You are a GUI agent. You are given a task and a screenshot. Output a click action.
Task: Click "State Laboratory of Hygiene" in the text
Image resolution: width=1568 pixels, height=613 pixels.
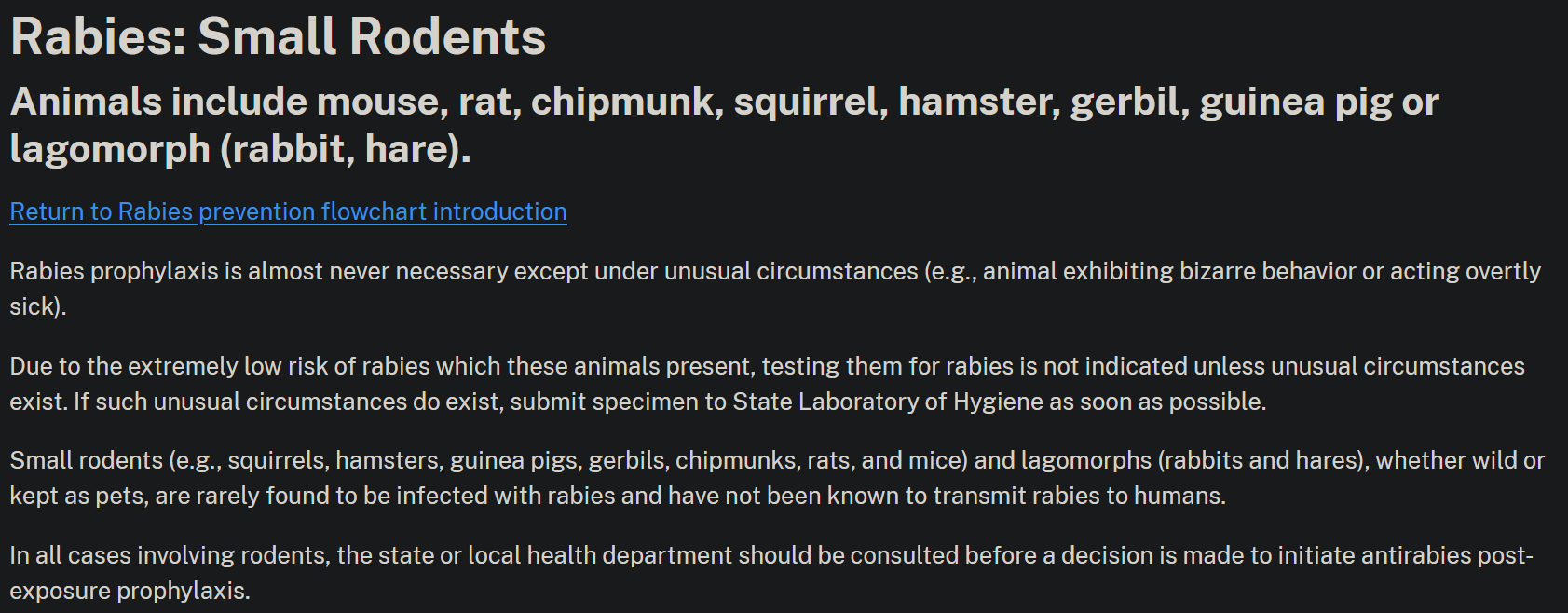click(x=888, y=402)
